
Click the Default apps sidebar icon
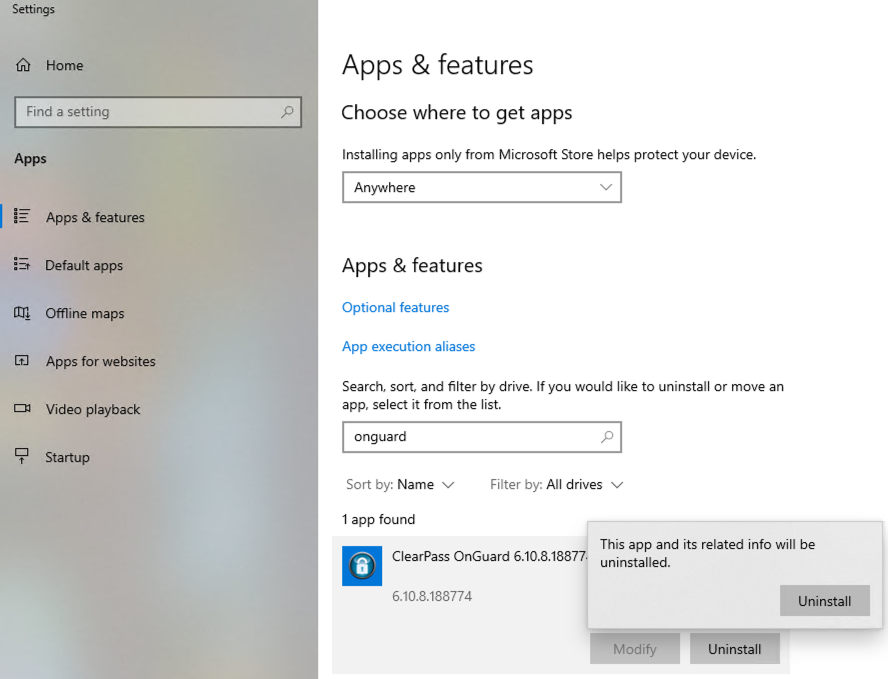[22, 265]
